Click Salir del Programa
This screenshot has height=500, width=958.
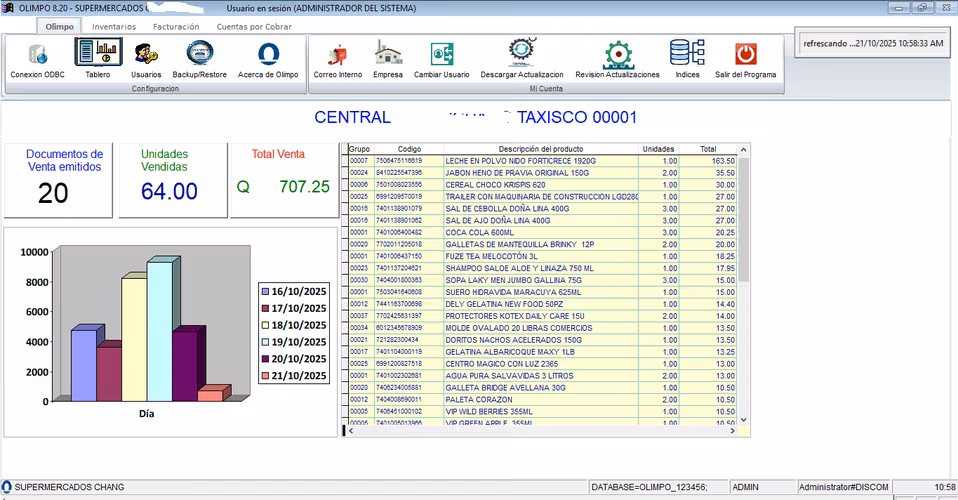745,60
